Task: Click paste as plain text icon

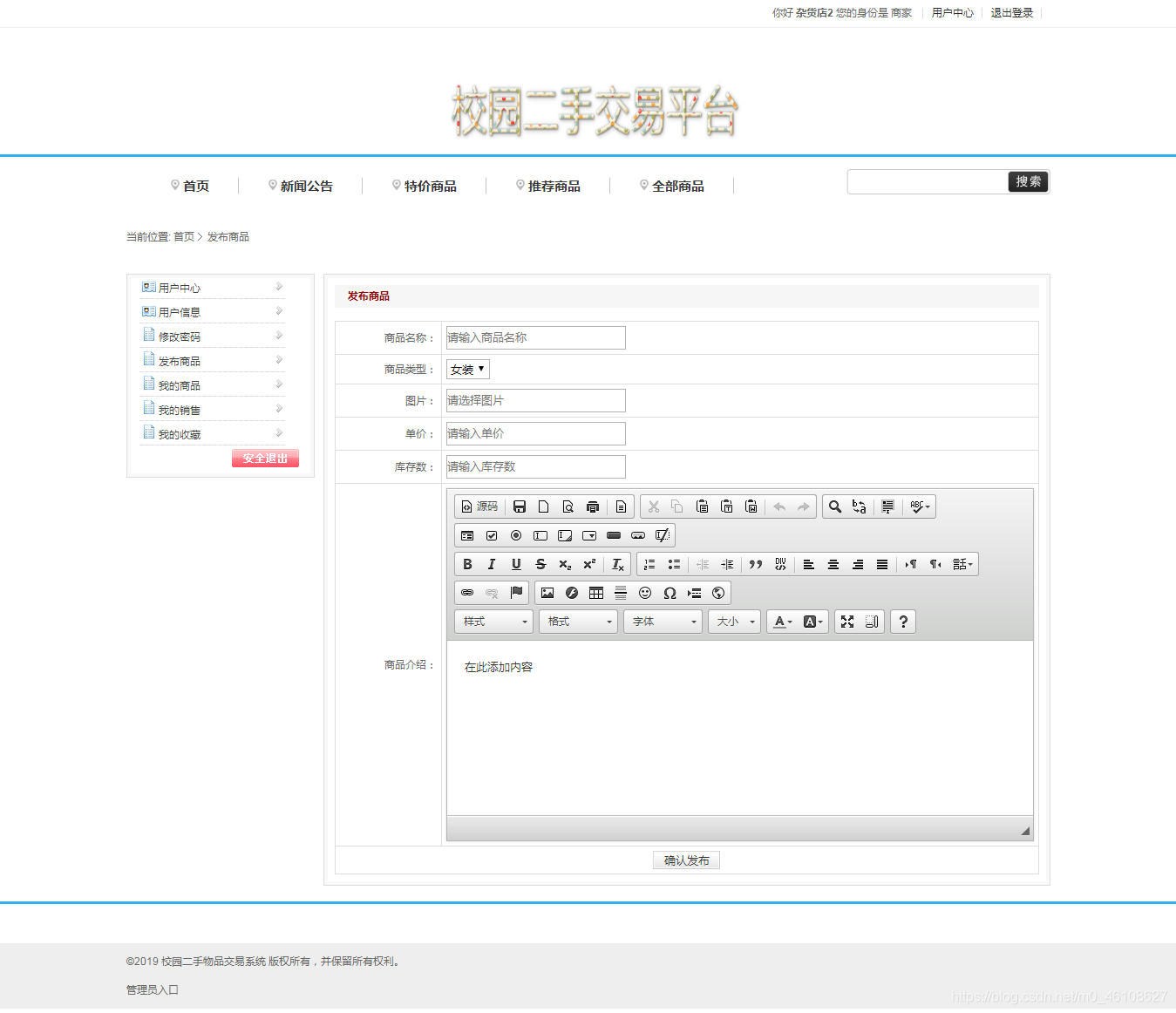Action: [727, 506]
